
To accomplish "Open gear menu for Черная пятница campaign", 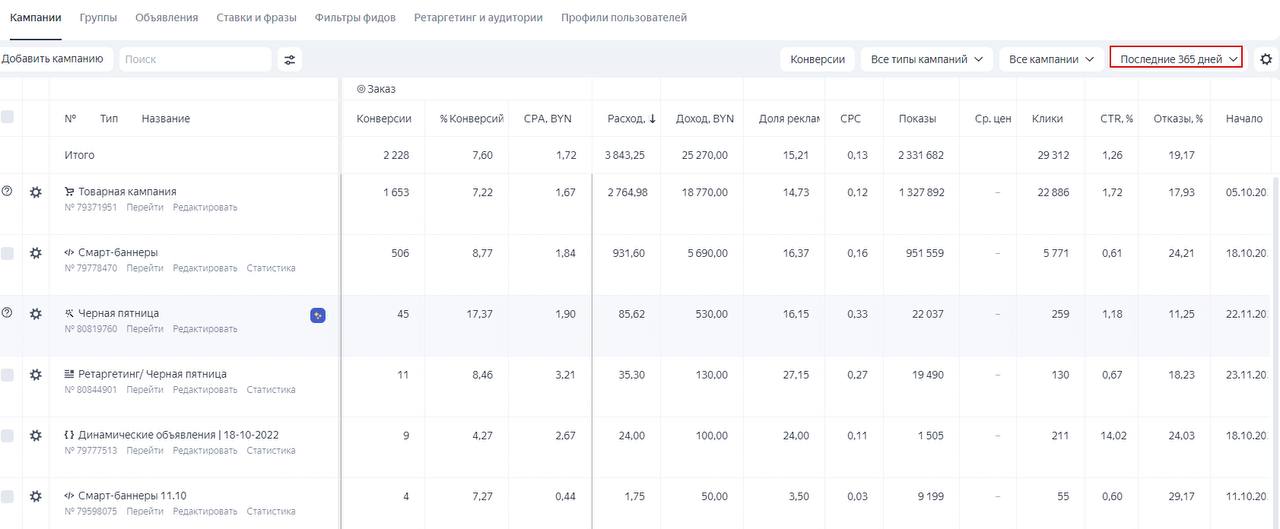I will pos(36,314).
